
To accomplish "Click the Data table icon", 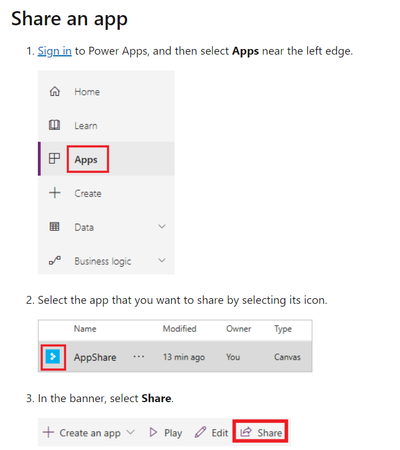I will (x=54, y=227).
